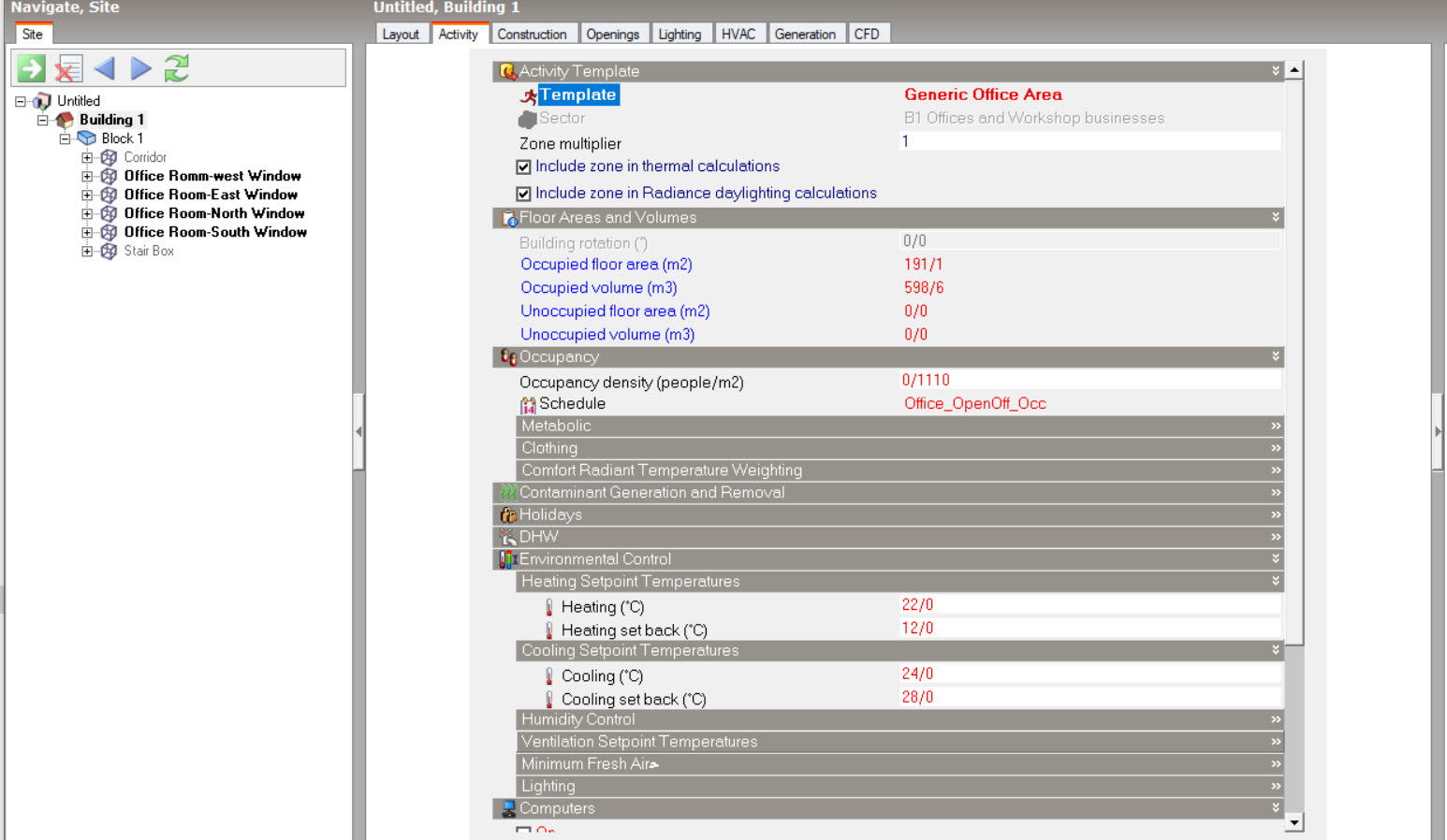Select Office Room-East Window in tree
Screen dimensions: 1447x840
tap(211, 195)
